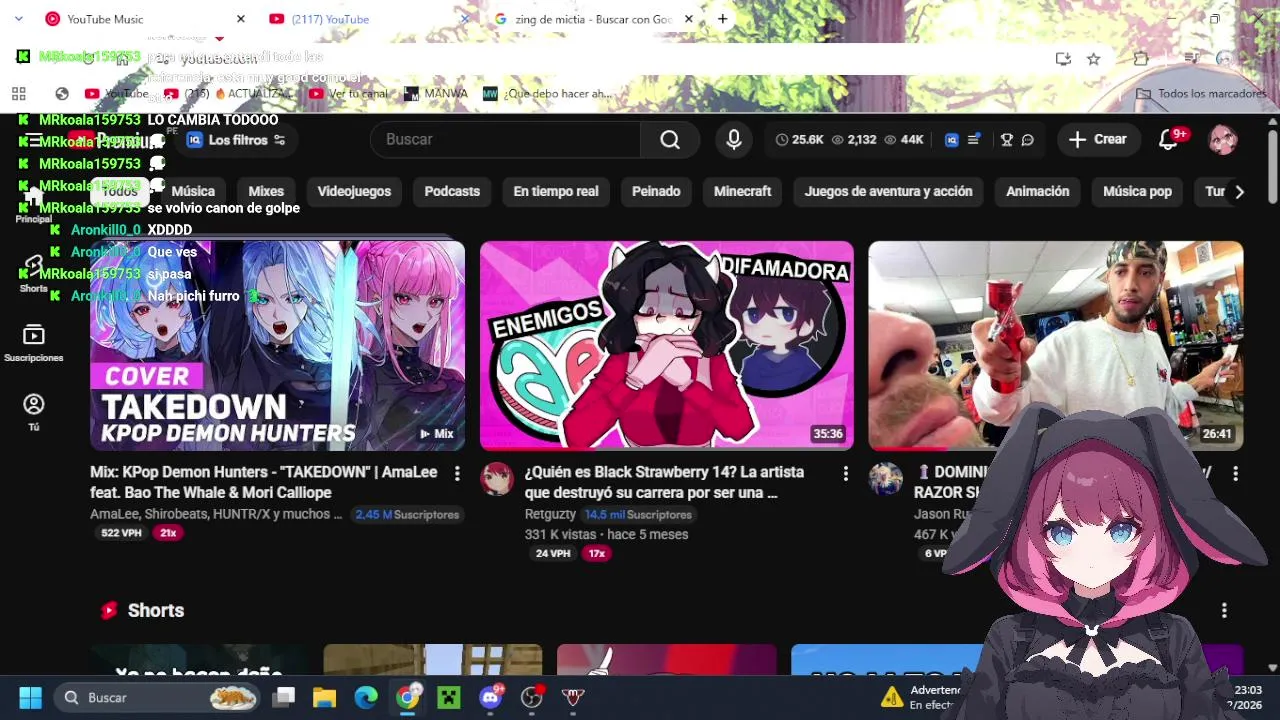Image resolution: width=1280 pixels, height=720 pixels.
Task: Play the ENEMIGOS DIFAMADORA thumbnail
Action: 667,346
